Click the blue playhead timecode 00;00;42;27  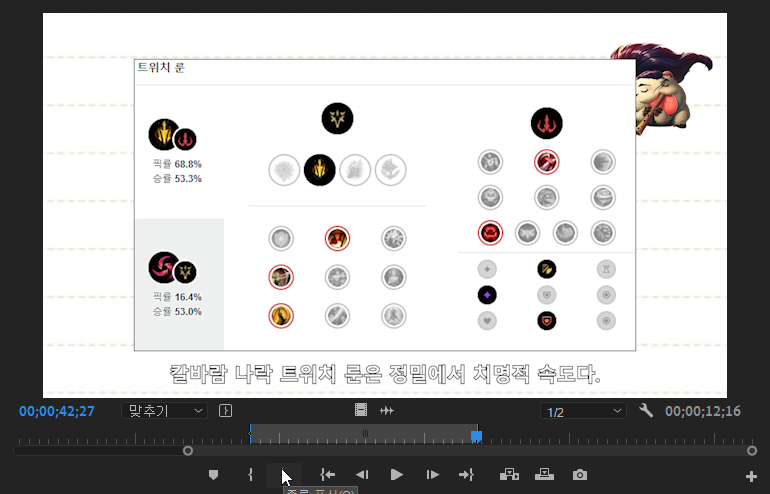(x=56, y=411)
